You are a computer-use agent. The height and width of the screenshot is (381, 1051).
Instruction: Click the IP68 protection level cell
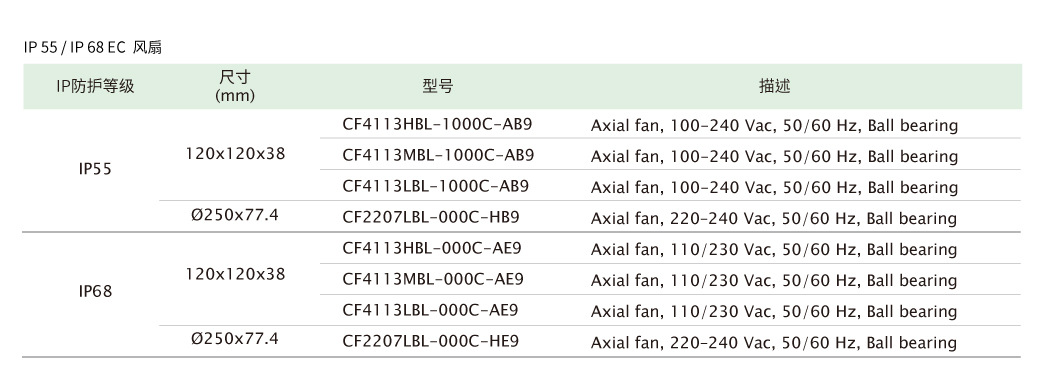coord(95,292)
